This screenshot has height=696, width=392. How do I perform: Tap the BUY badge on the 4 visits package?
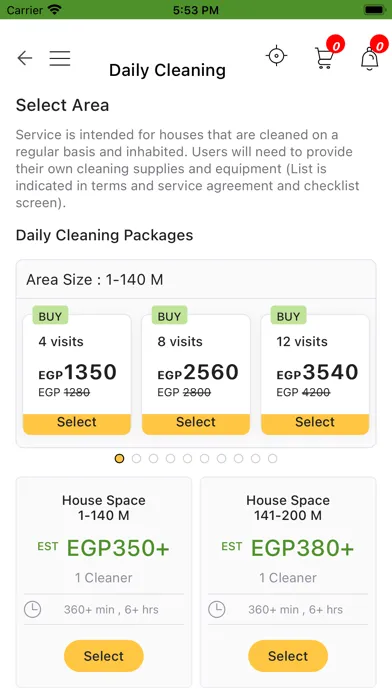(x=50, y=316)
